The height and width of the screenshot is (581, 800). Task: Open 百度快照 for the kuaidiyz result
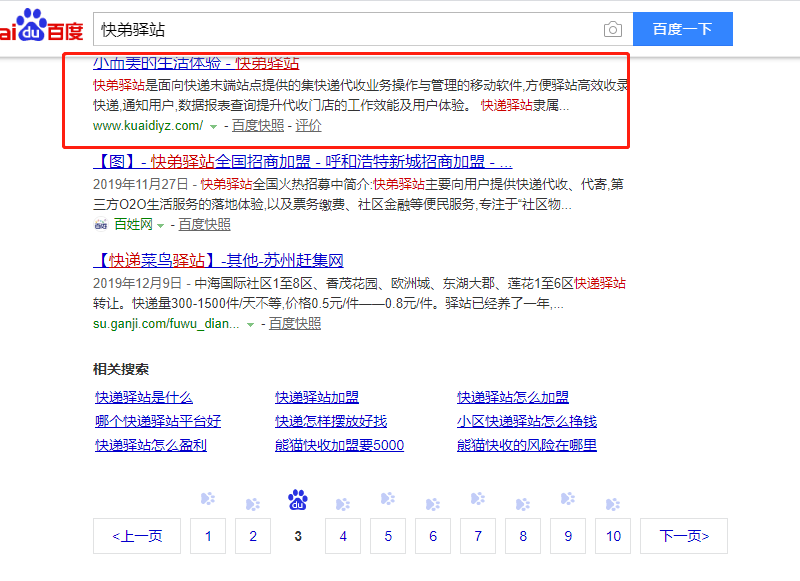click(x=258, y=125)
